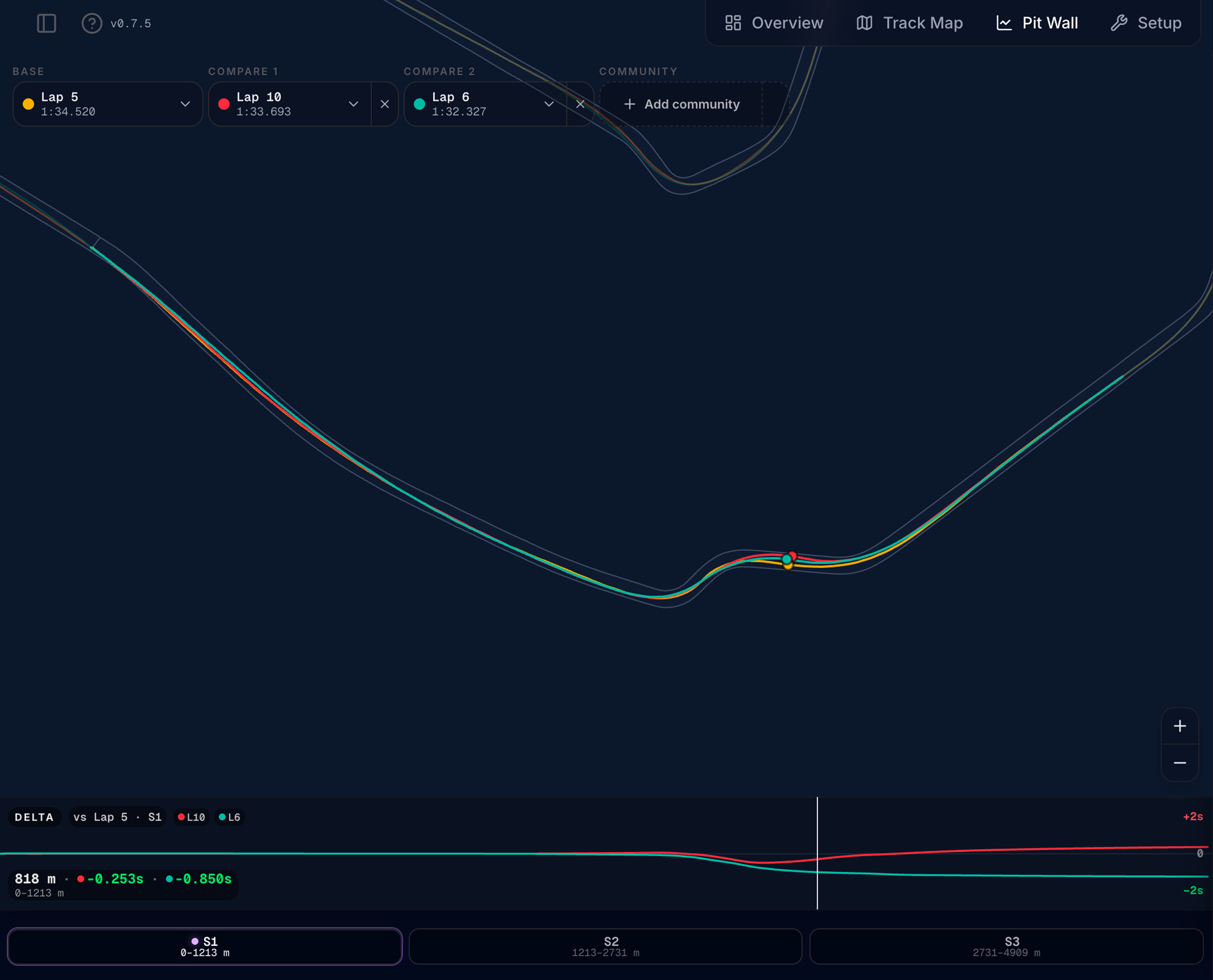
Task: Select sector S1 segment
Action: click(205, 946)
